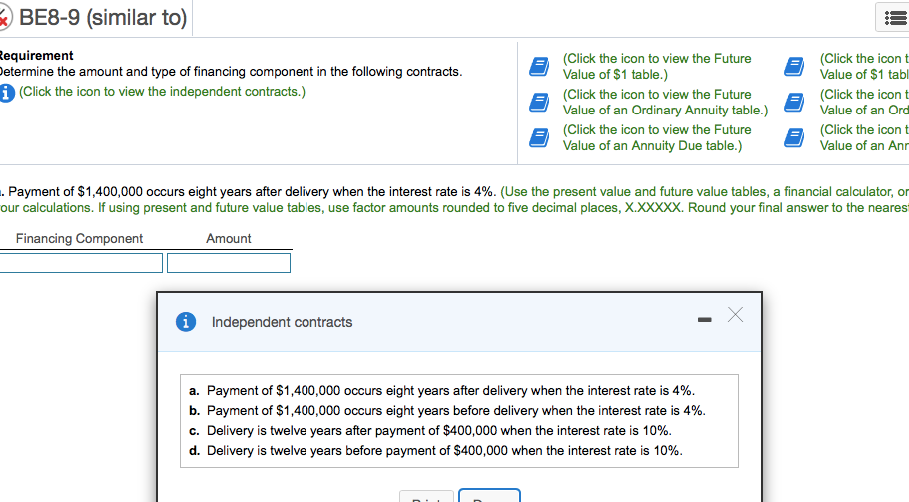Image resolution: width=909 pixels, height=502 pixels.
Task: Click the middle book icon in the right column
Action: [x=795, y=102]
